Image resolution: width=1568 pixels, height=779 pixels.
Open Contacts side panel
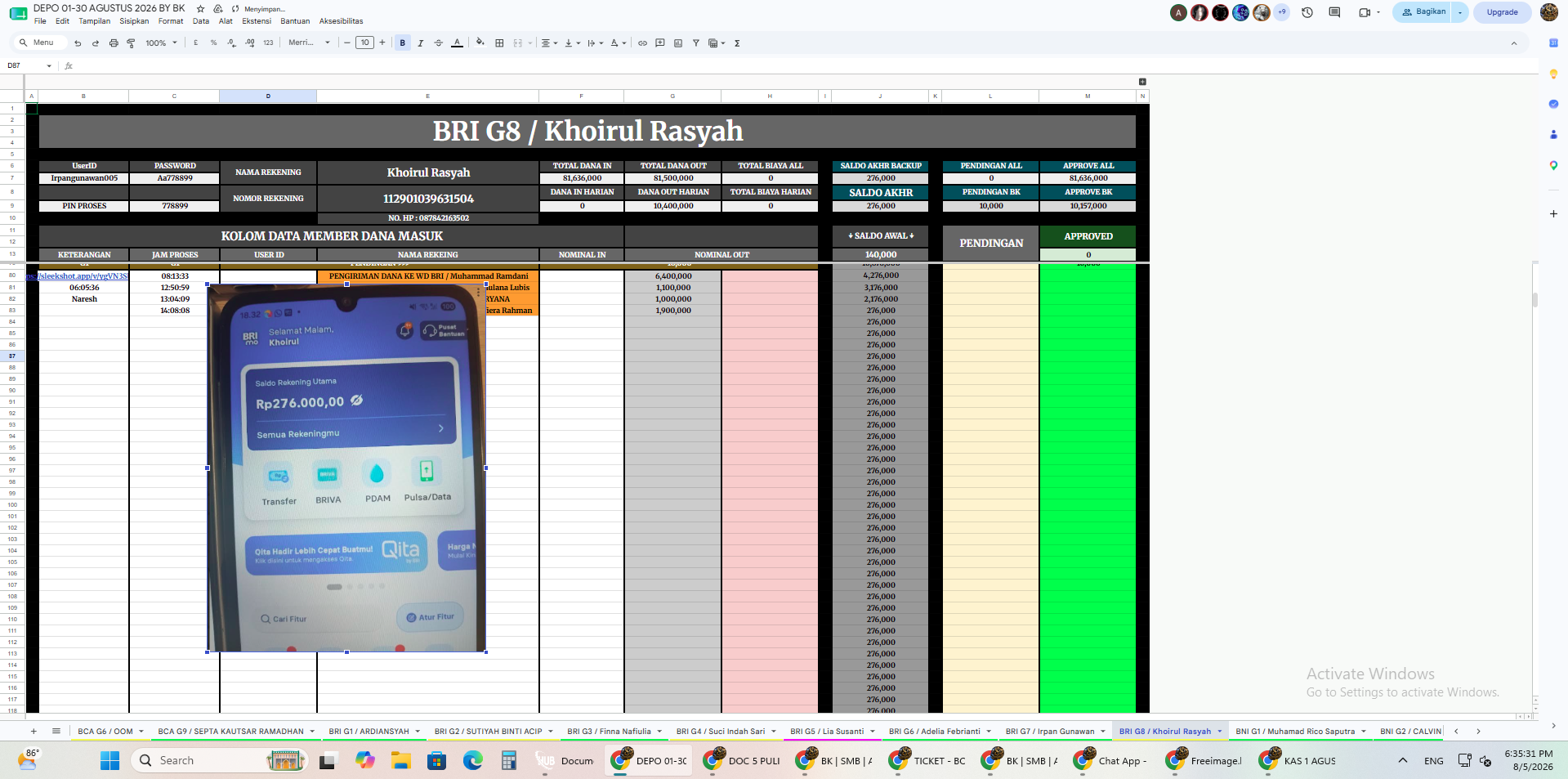click(x=1553, y=134)
